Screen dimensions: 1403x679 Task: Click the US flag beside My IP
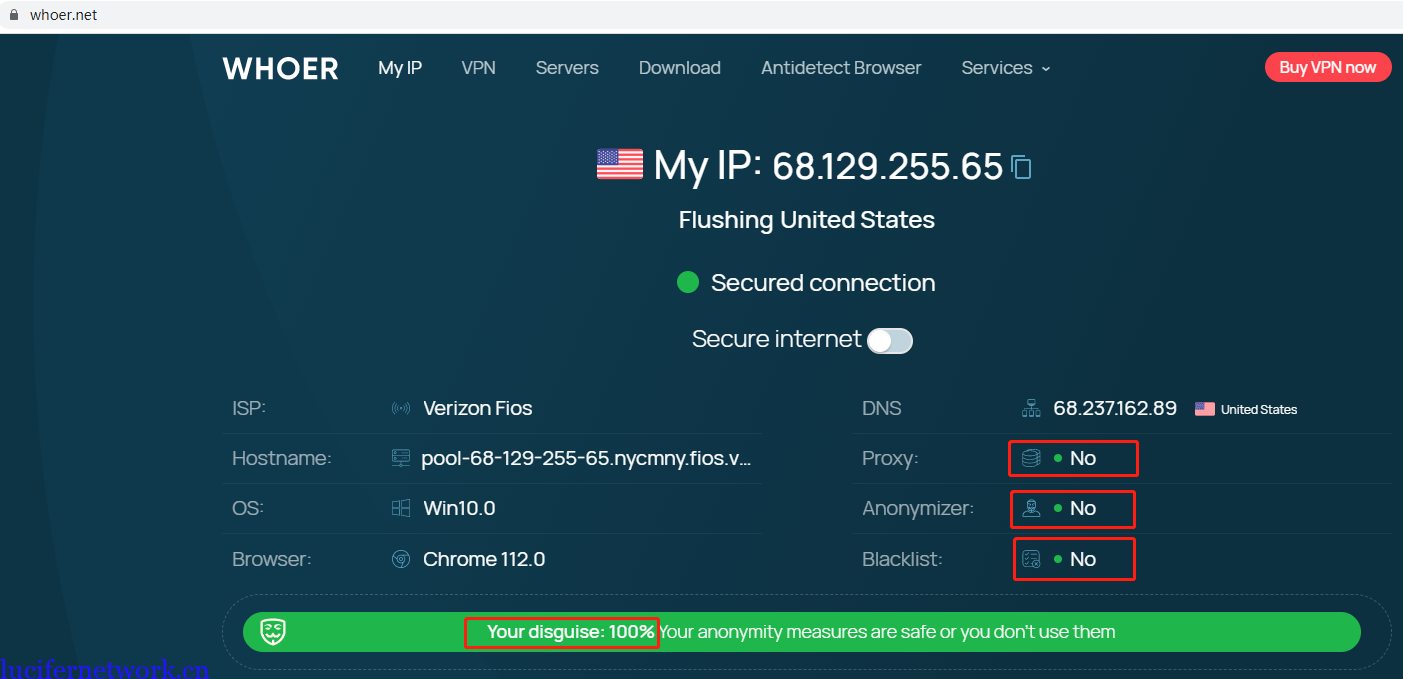point(620,164)
